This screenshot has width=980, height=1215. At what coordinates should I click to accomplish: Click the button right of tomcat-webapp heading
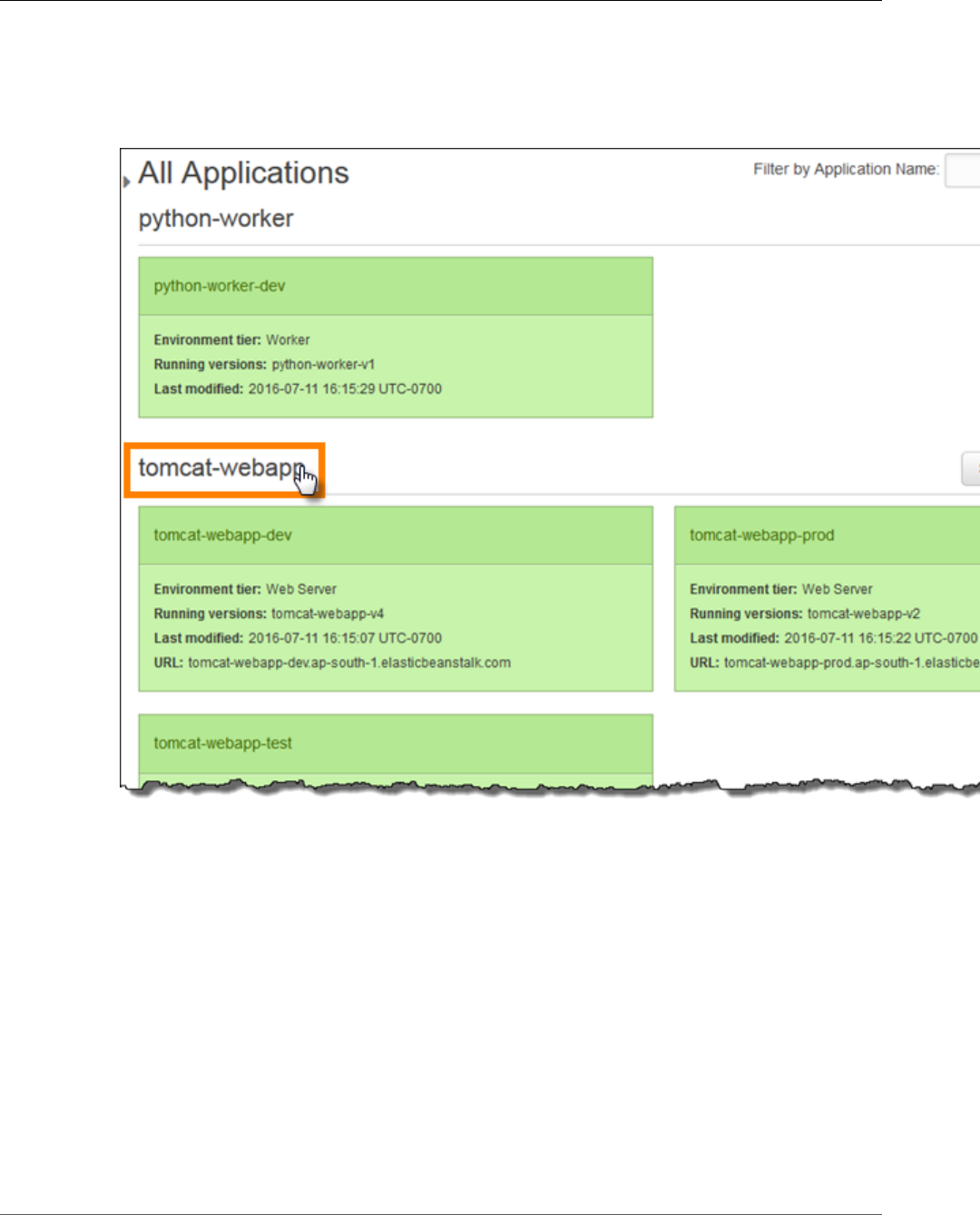(971, 469)
